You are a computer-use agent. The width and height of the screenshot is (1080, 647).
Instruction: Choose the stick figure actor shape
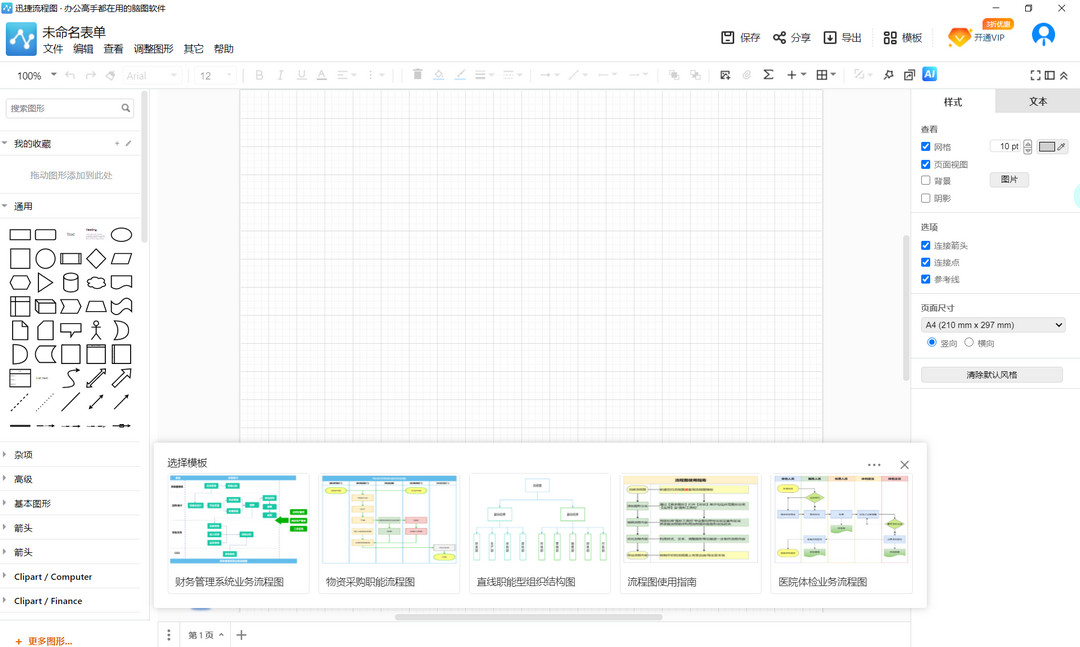(x=96, y=330)
